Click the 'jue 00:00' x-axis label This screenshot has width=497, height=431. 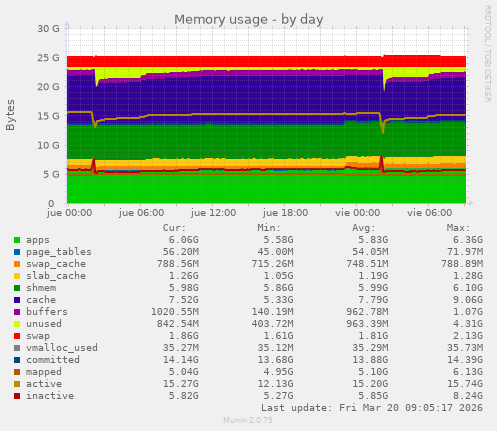click(x=69, y=213)
